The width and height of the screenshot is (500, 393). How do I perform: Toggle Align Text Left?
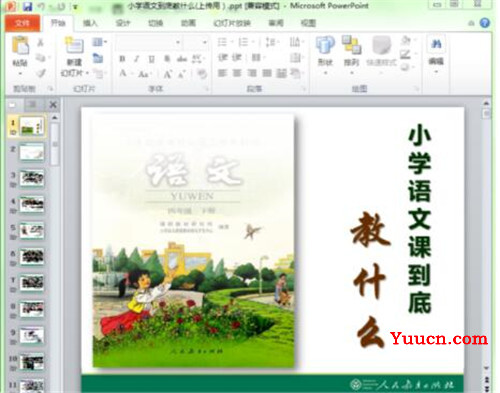222,73
